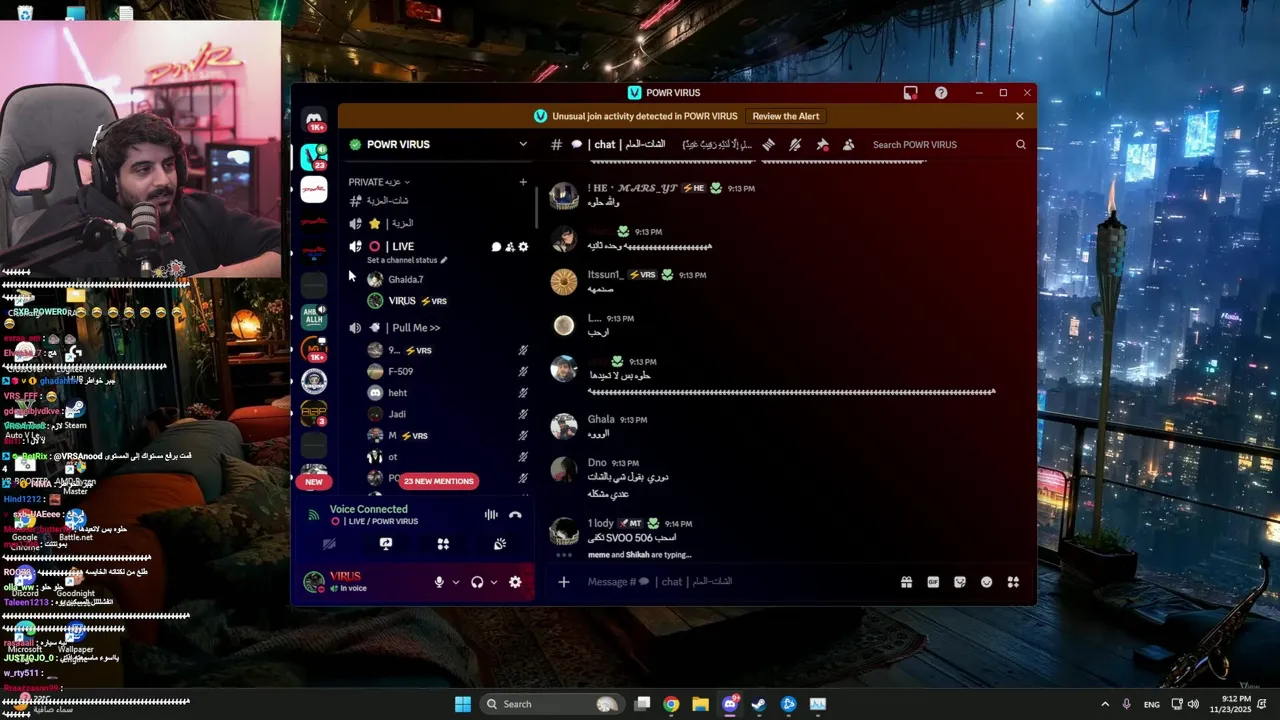Open the Discord inbox icon in title bar
The height and width of the screenshot is (720, 1280).
tap(910, 93)
